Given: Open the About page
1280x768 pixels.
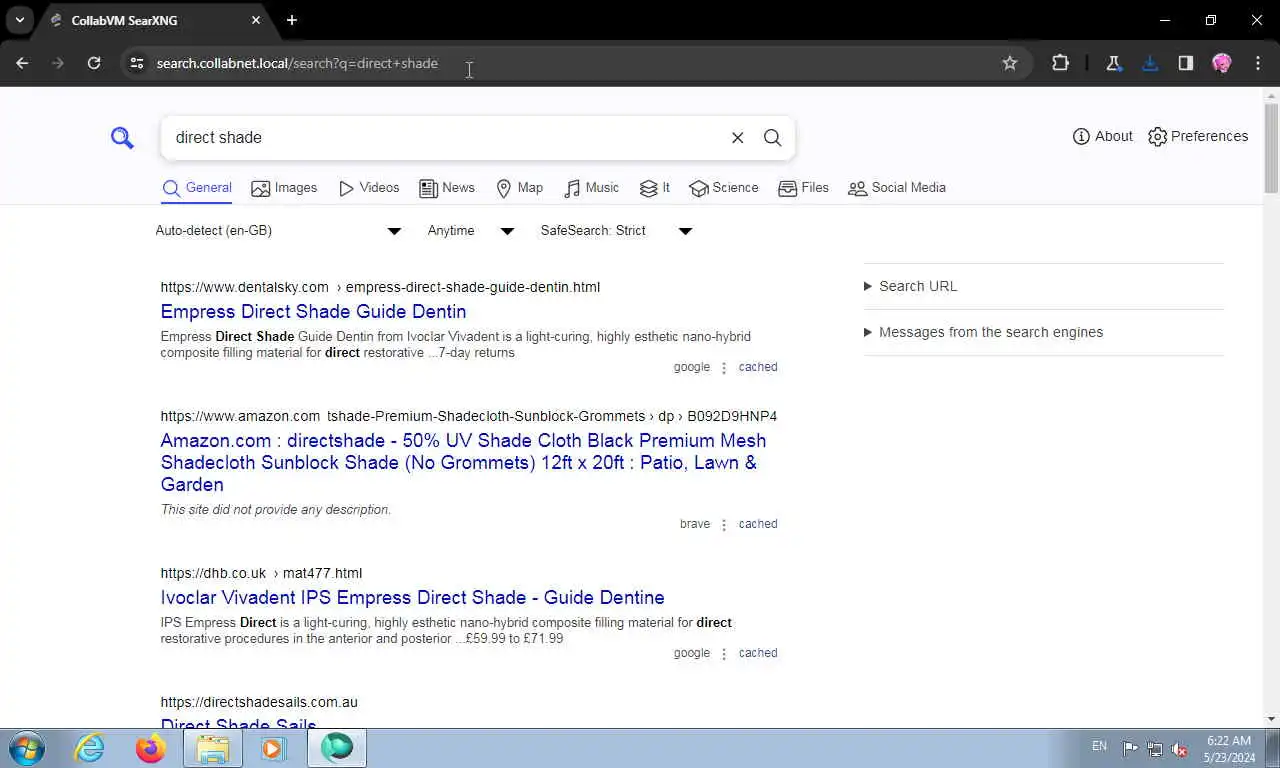Looking at the screenshot, I should 1102,136.
